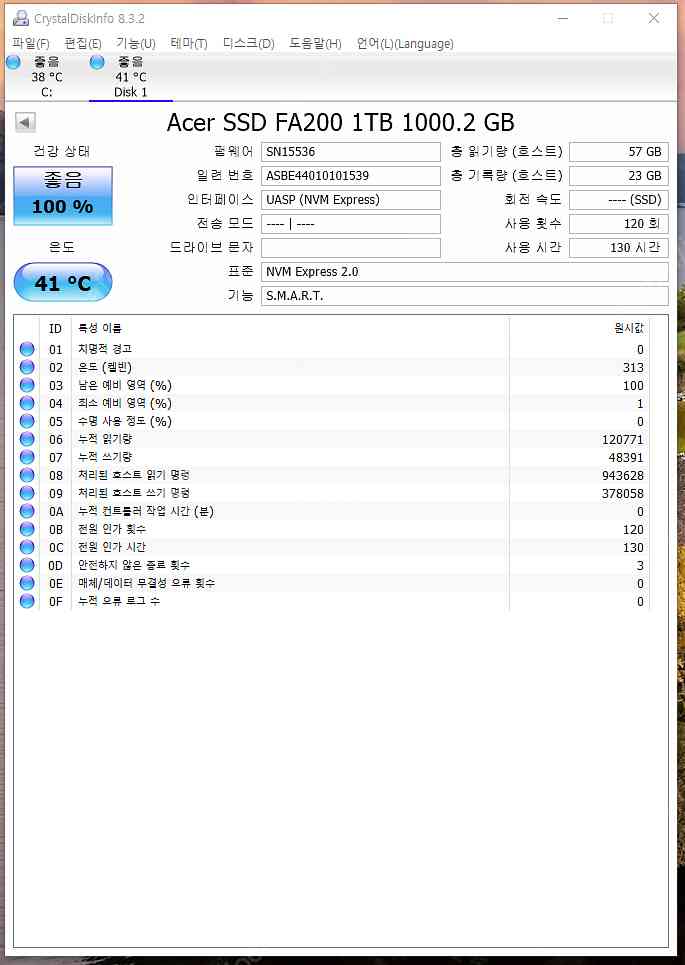Click the power on count value 120 회
Viewport: 685px width, 965px height.
point(619,223)
